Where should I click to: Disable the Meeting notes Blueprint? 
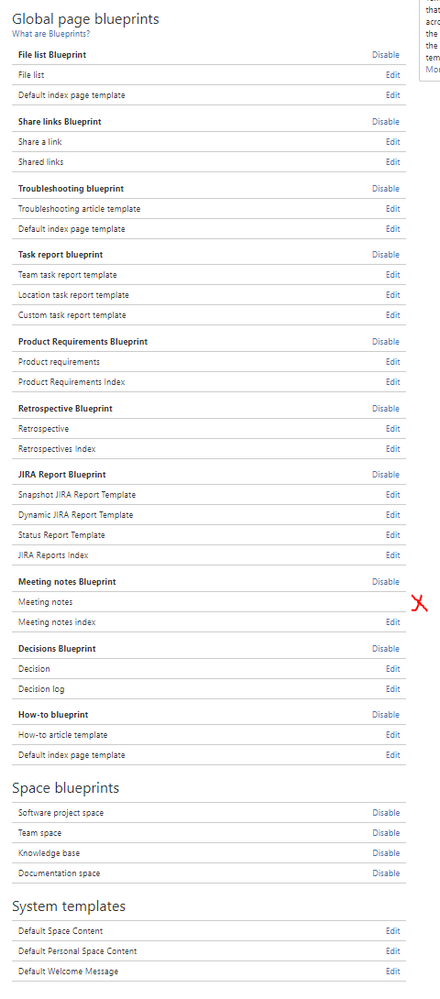386,582
